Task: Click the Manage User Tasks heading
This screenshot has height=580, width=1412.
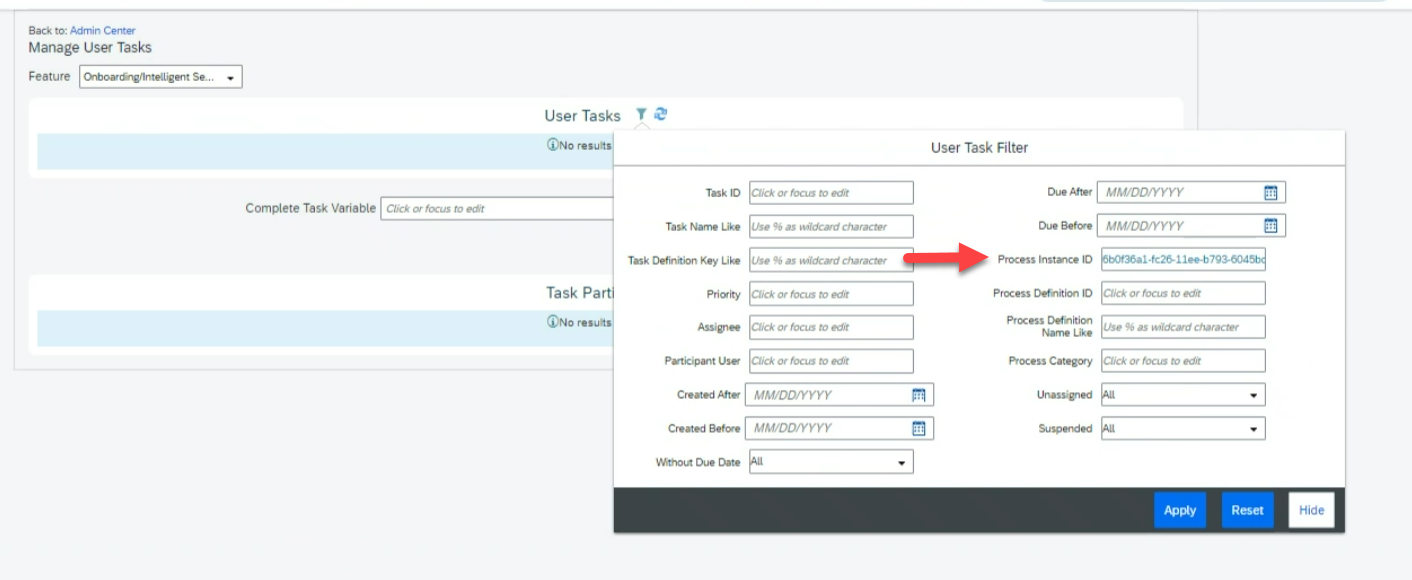Action: pos(90,47)
